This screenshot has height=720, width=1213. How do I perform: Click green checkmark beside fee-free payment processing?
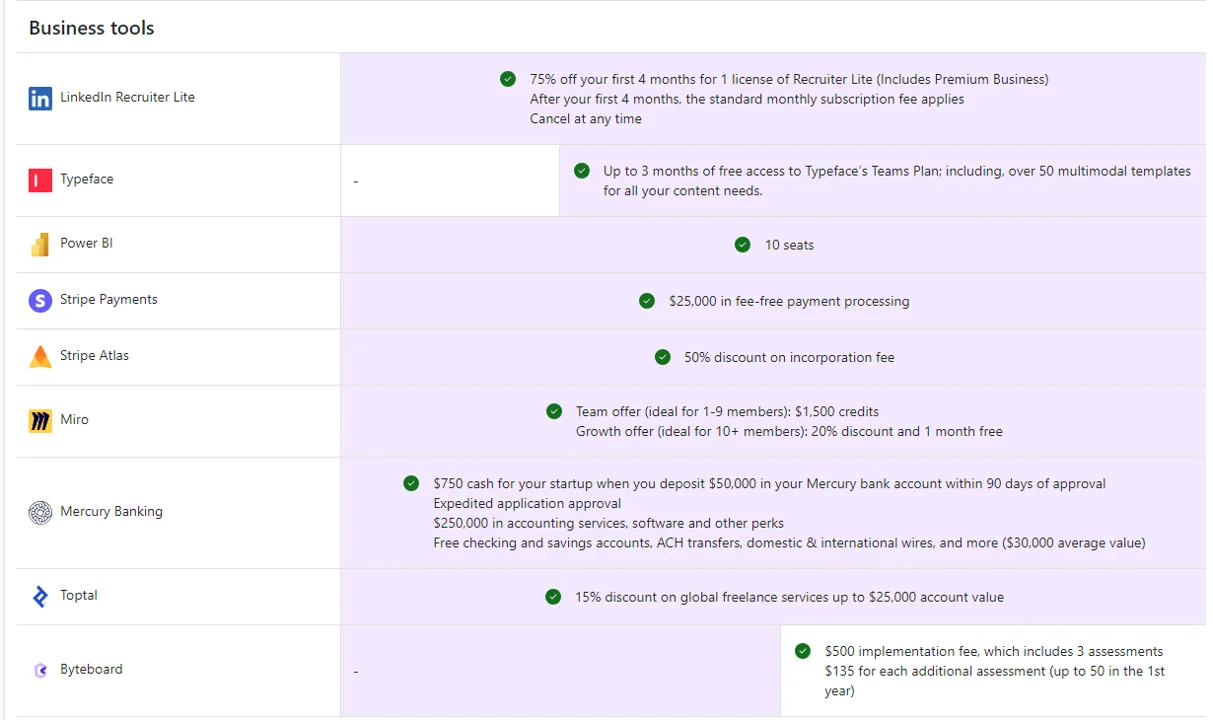point(647,300)
